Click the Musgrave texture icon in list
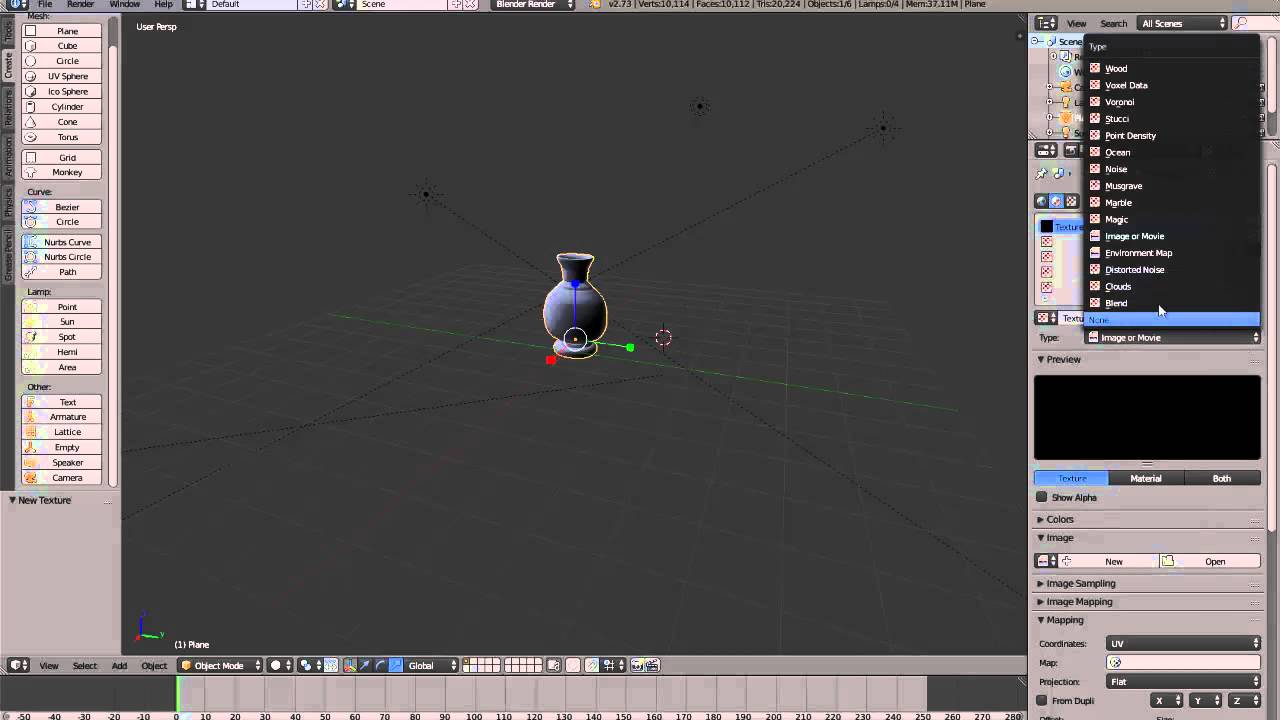The width and height of the screenshot is (1280, 720). coord(1095,185)
